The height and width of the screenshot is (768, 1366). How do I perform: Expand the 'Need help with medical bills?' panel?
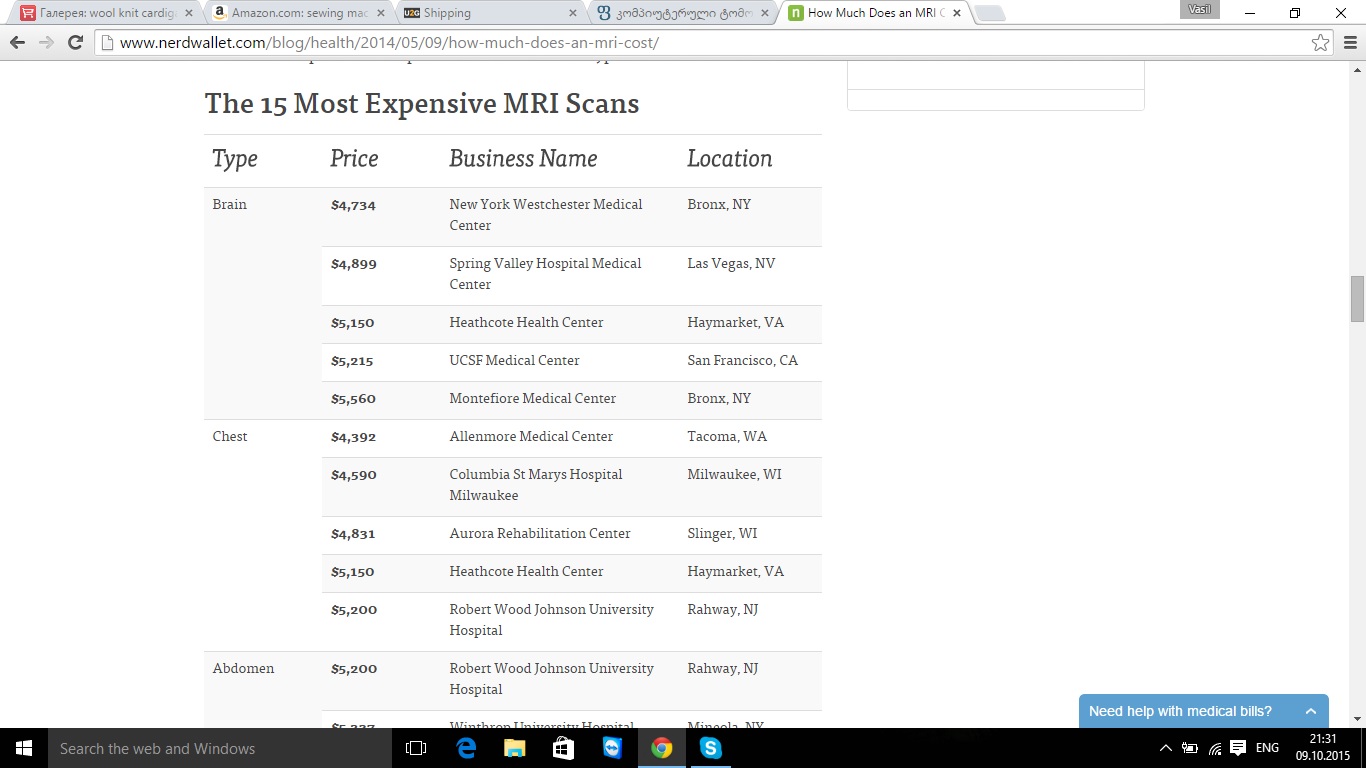[x=1310, y=711]
